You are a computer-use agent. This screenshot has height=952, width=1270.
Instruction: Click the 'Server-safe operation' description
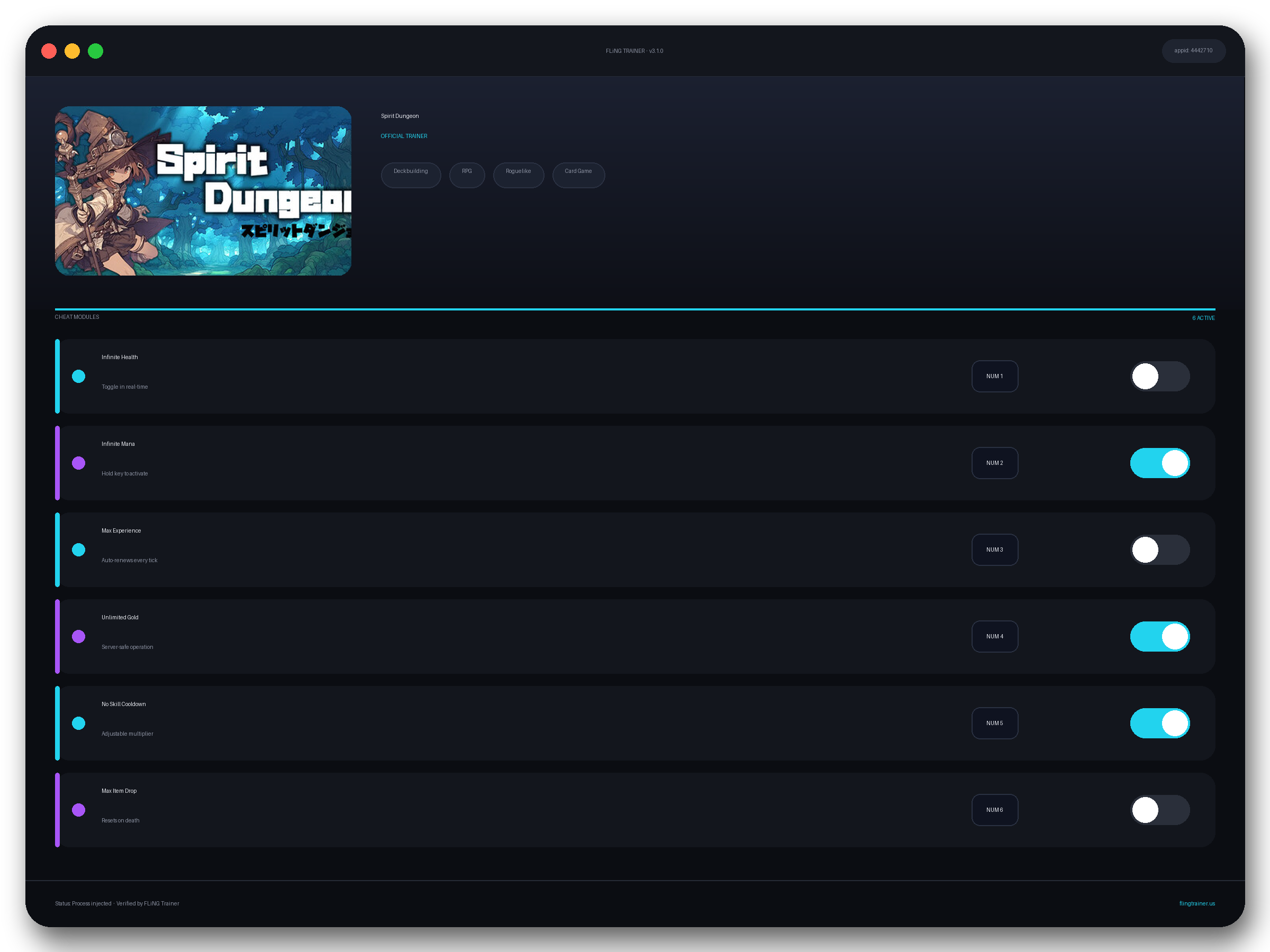[128, 647]
